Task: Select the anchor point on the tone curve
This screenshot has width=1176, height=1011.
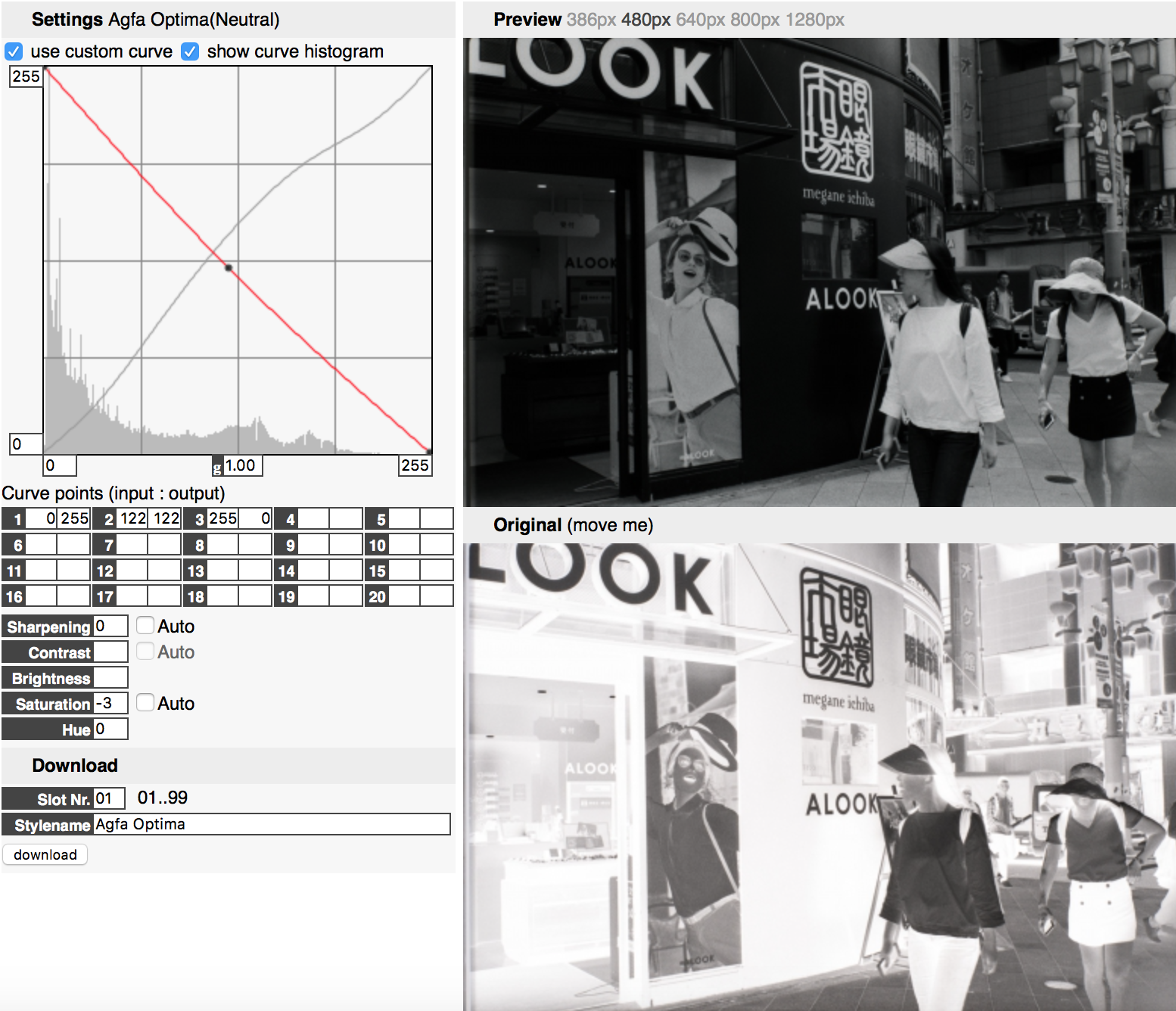Action: click(x=228, y=267)
